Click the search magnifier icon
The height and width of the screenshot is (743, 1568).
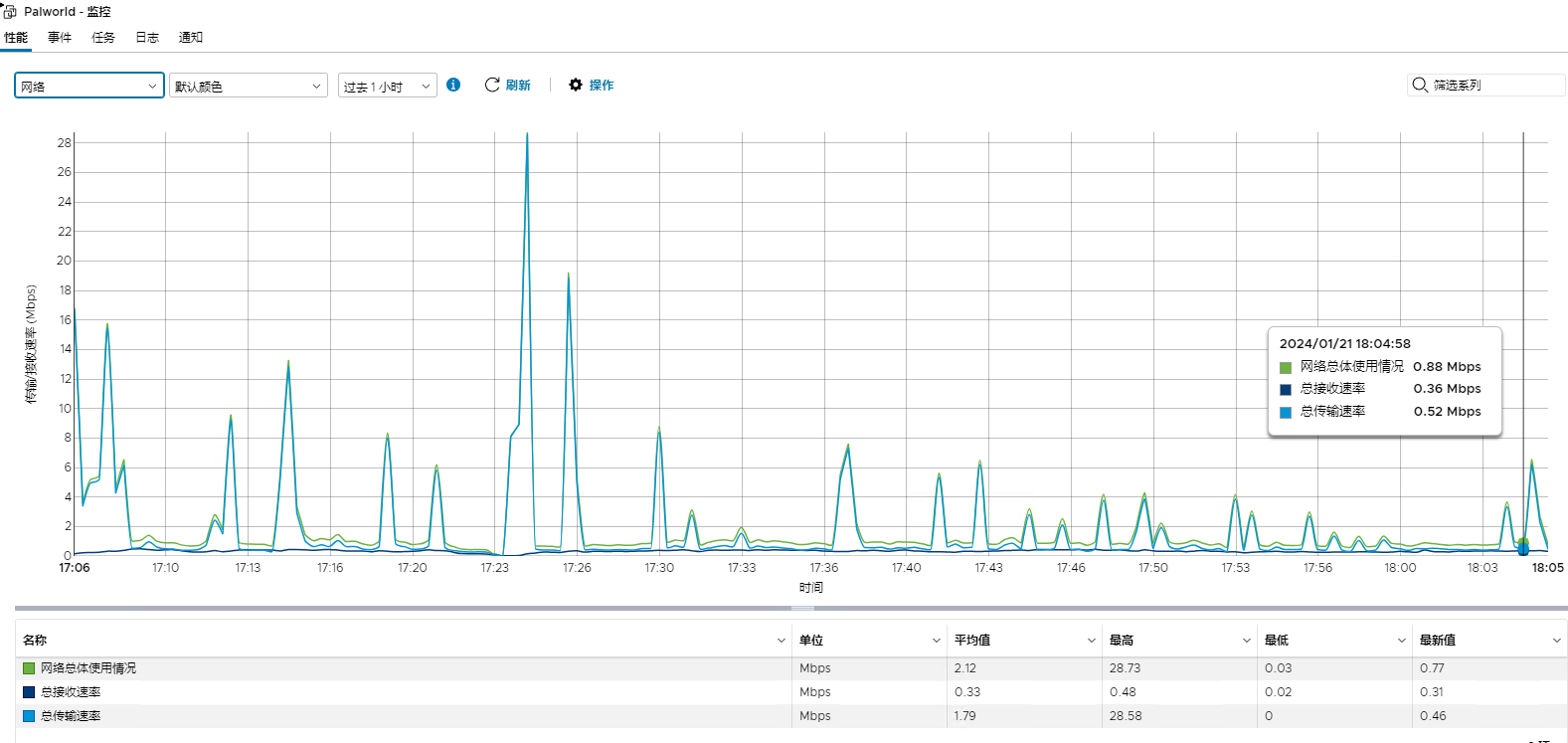(1420, 85)
